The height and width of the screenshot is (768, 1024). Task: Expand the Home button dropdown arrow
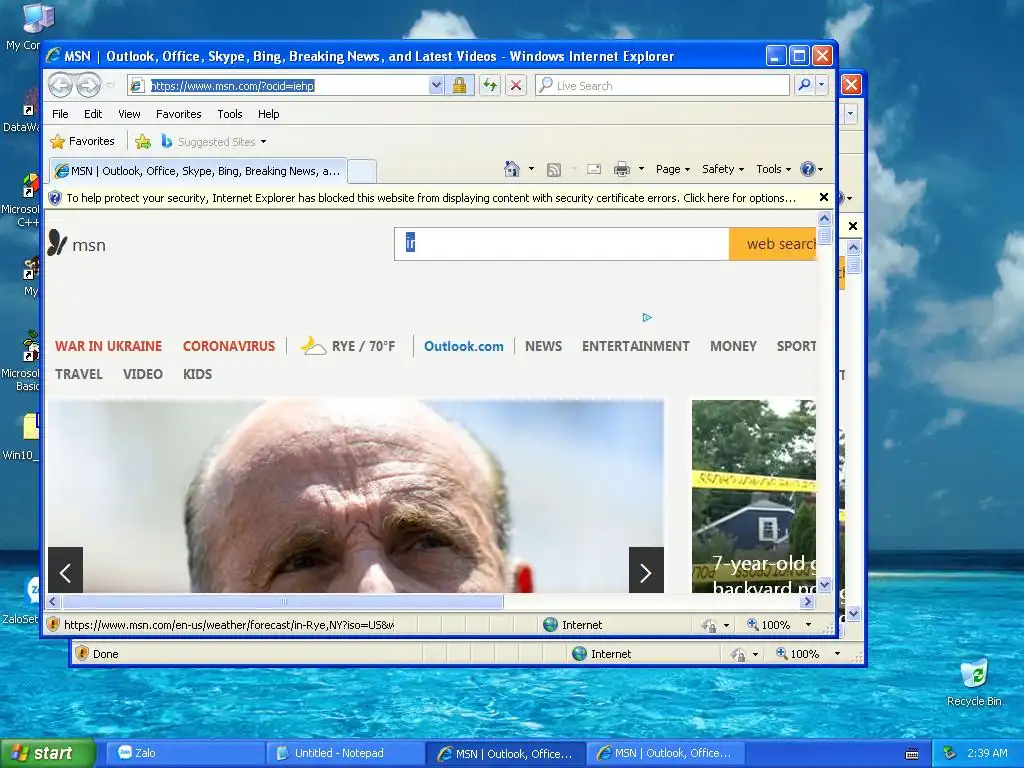point(531,169)
